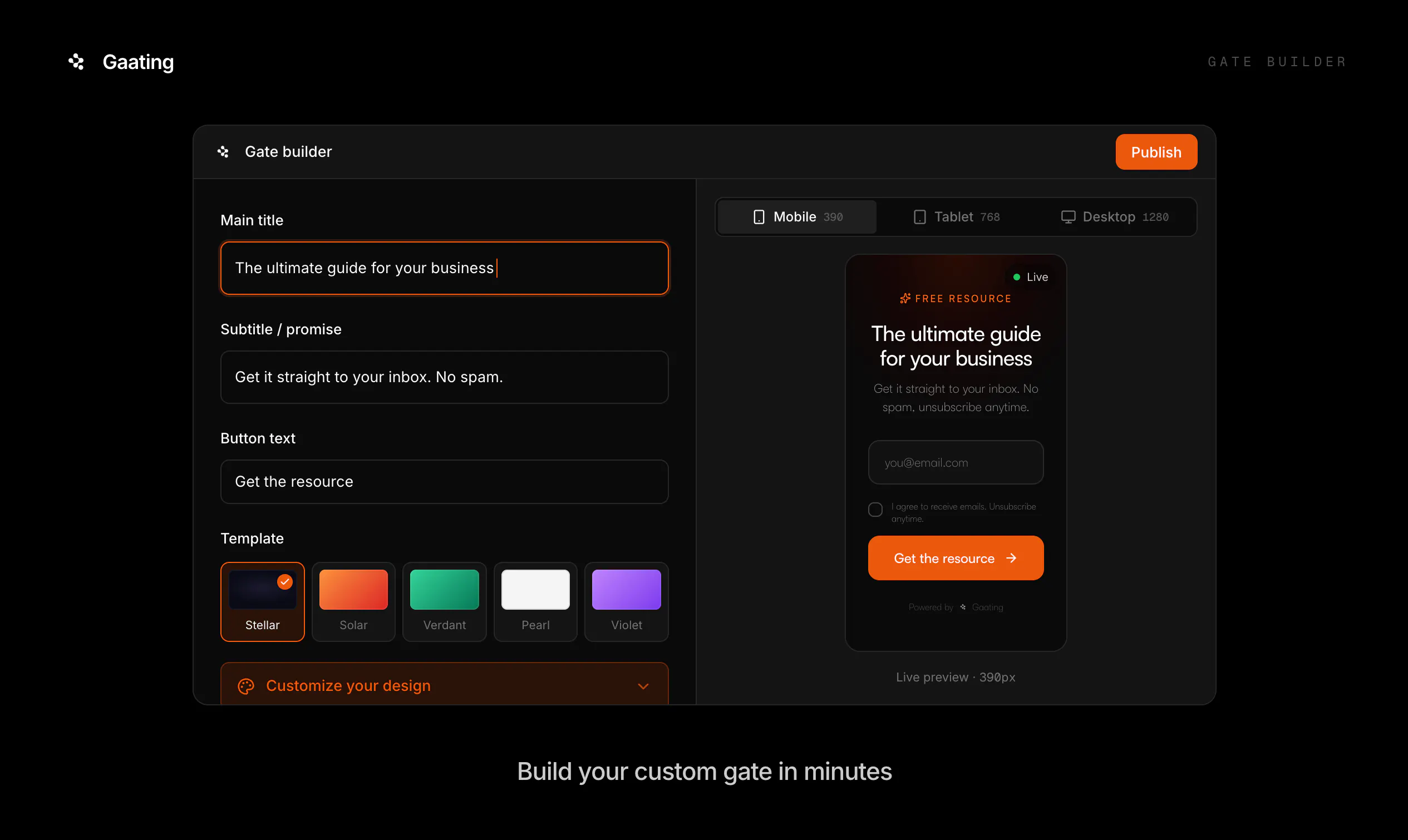Click the Powered by Gaating footer text
Screen dimensions: 1408x840
956,607
